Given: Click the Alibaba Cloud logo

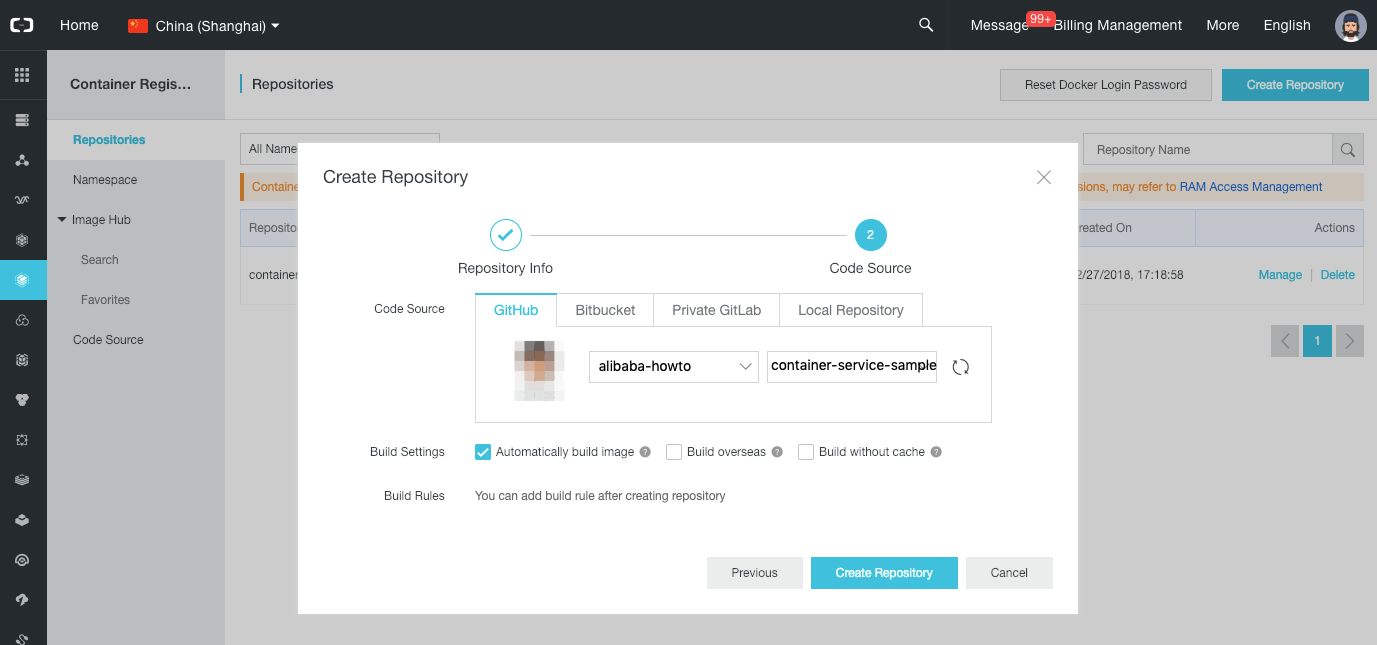Looking at the screenshot, I should (21, 25).
